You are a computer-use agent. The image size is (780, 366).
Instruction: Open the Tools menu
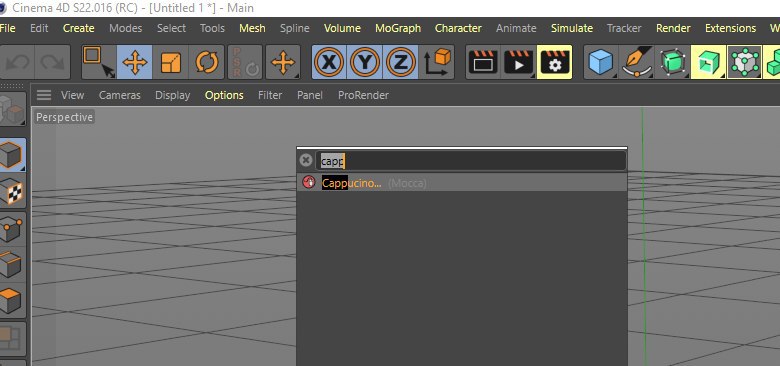212,28
